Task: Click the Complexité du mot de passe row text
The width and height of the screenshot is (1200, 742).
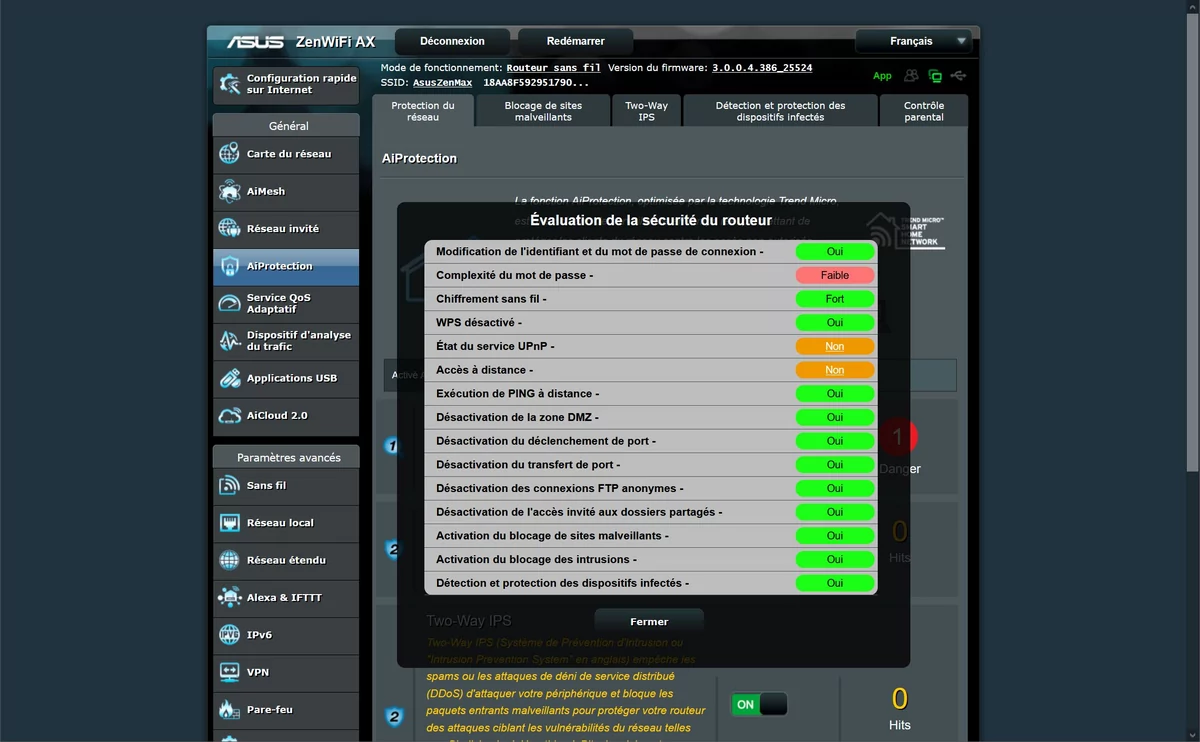Action: click(x=514, y=275)
